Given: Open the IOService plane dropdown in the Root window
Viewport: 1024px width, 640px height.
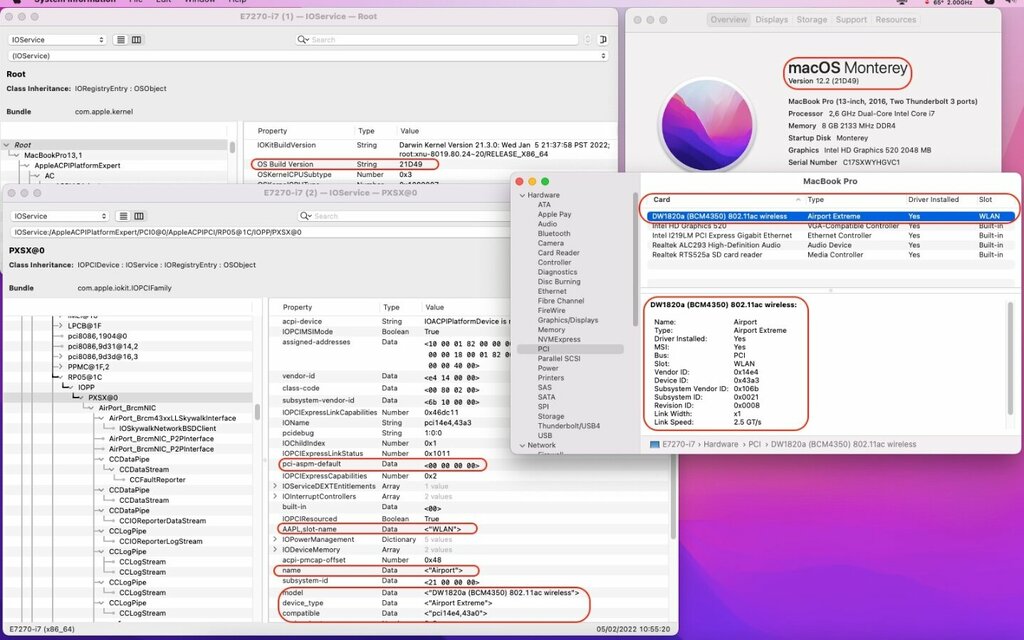Looking at the screenshot, I should (x=58, y=40).
